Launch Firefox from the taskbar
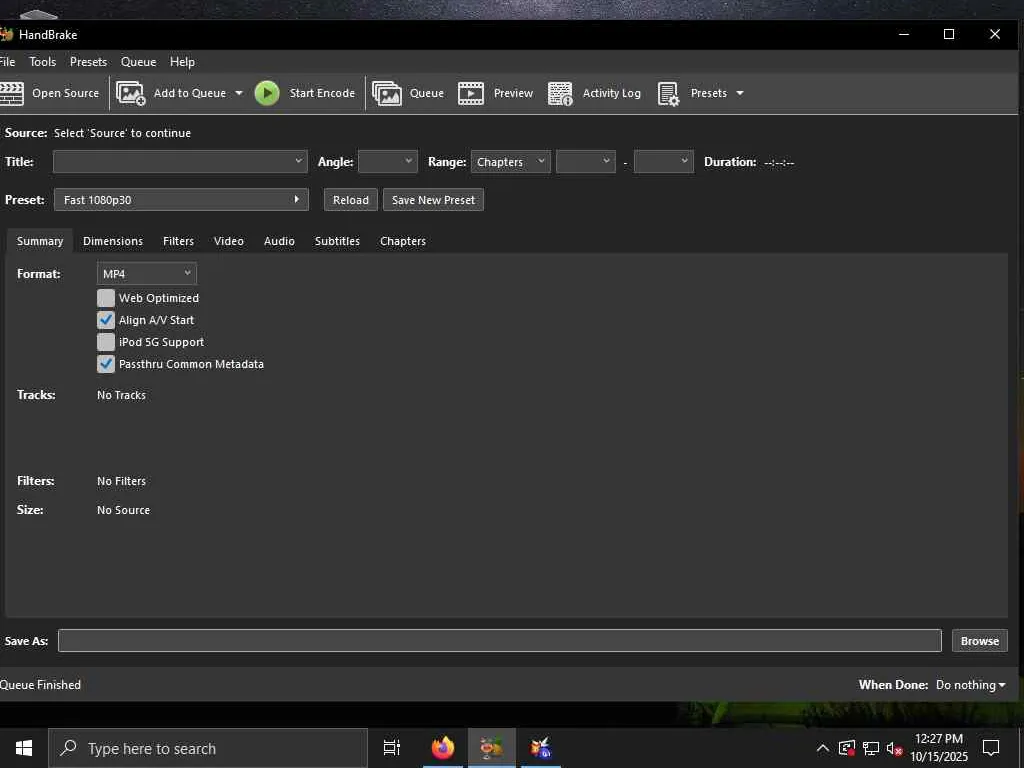The image size is (1024, 768). pos(443,748)
